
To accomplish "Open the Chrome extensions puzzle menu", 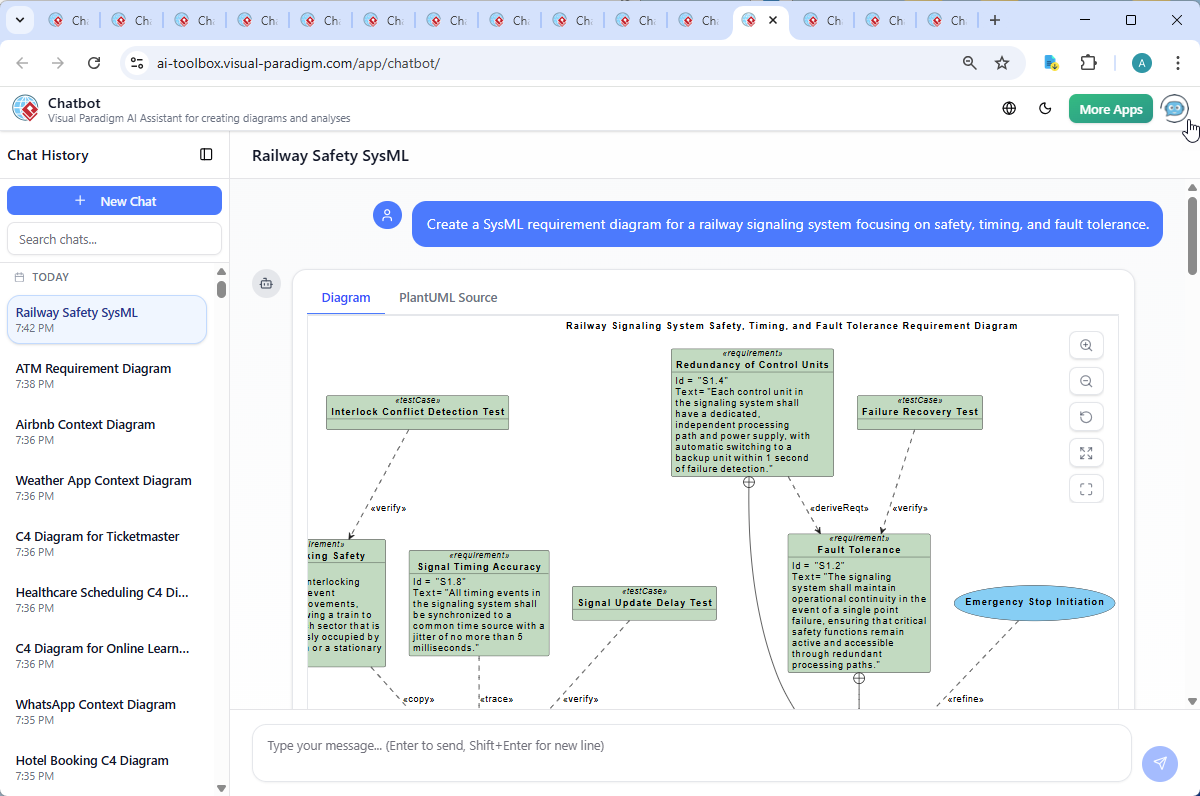I will coord(1089,62).
